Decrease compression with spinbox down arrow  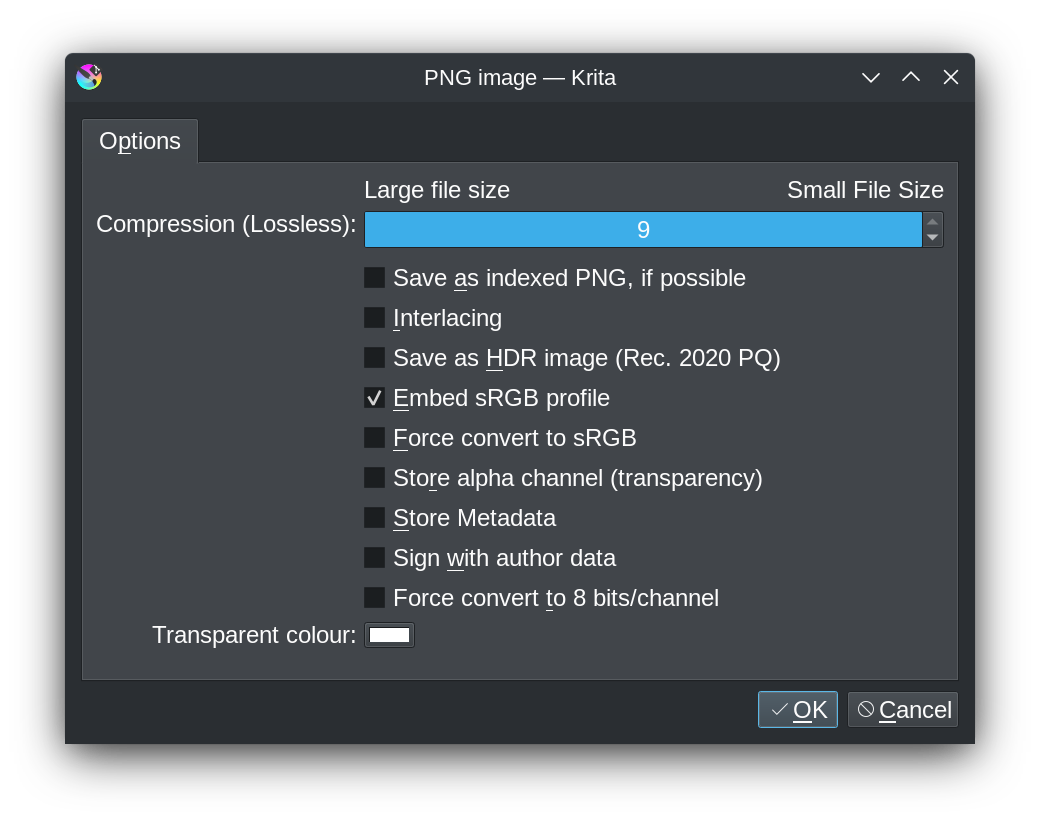tap(933, 237)
